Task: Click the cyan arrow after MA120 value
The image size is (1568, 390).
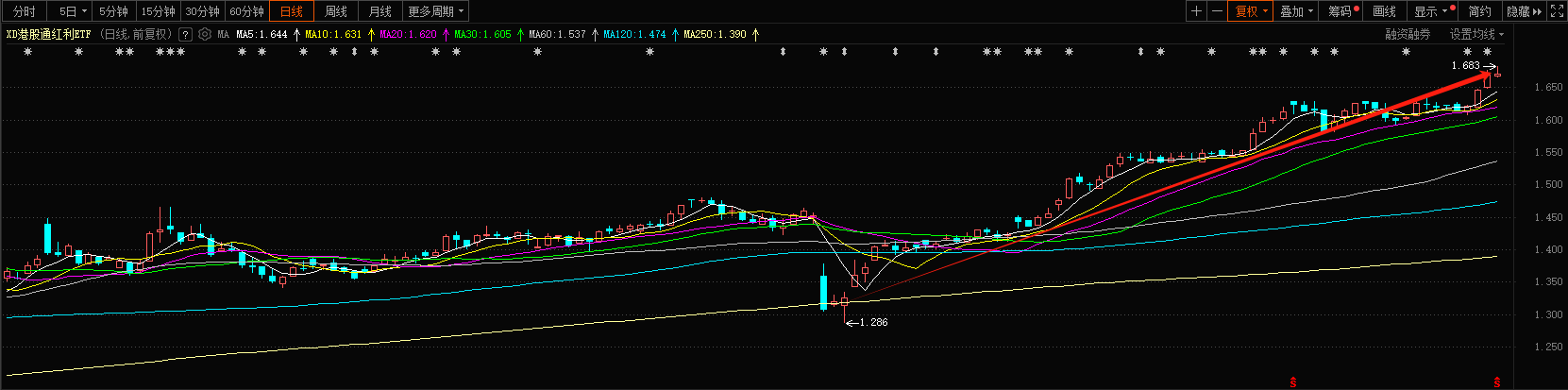Action: 675,34
